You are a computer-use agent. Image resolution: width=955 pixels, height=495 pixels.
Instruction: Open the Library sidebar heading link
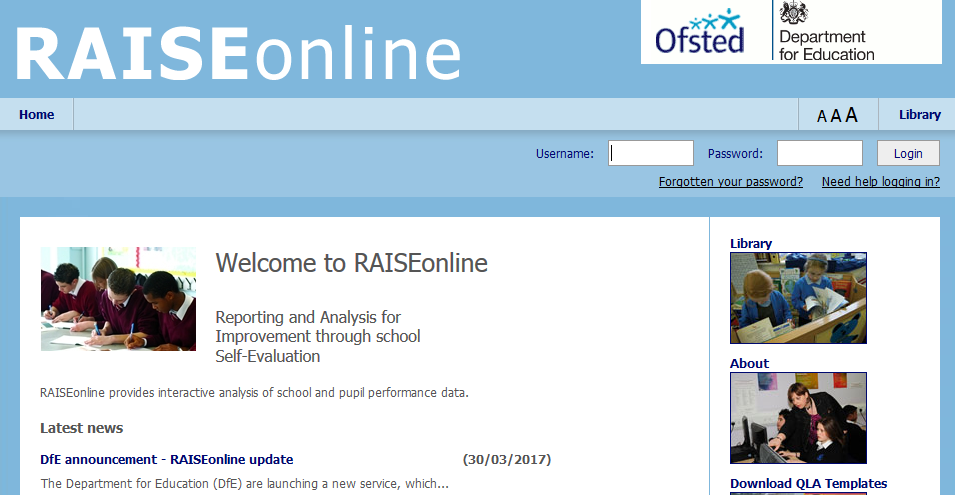(x=750, y=244)
